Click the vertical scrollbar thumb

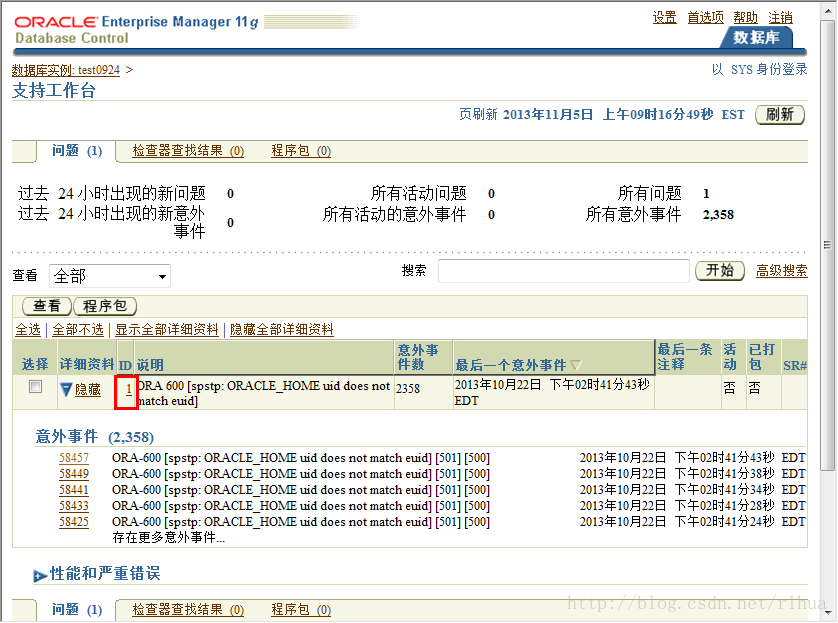pyautogui.click(x=828, y=246)
